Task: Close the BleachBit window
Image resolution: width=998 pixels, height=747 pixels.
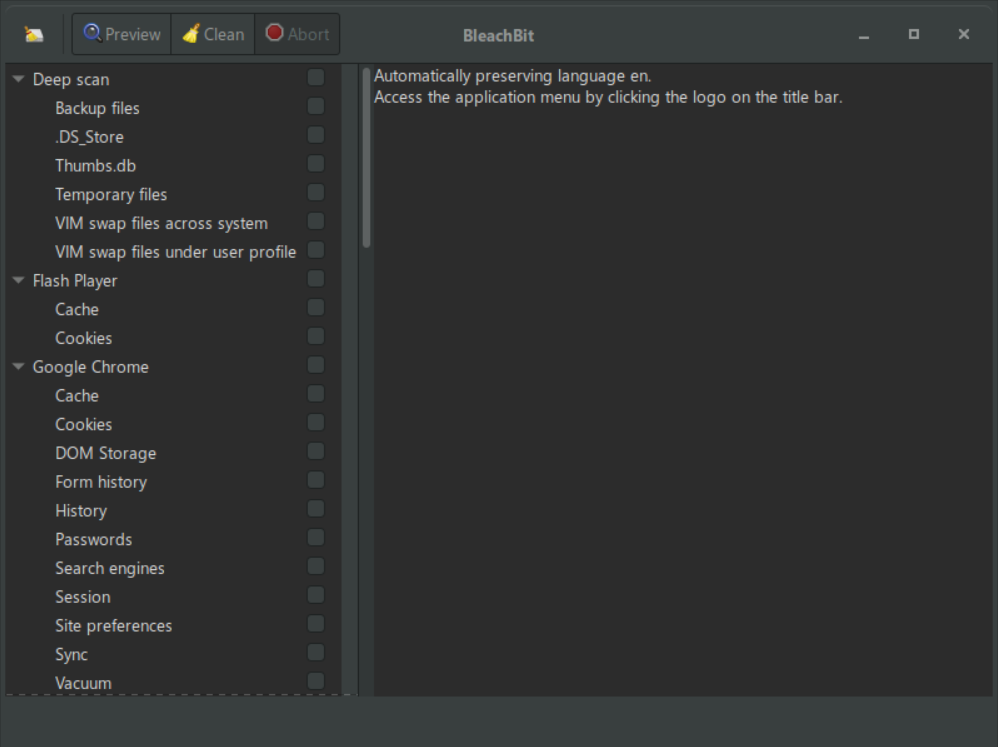Action: pyautogui.click(x=964, y=34)
